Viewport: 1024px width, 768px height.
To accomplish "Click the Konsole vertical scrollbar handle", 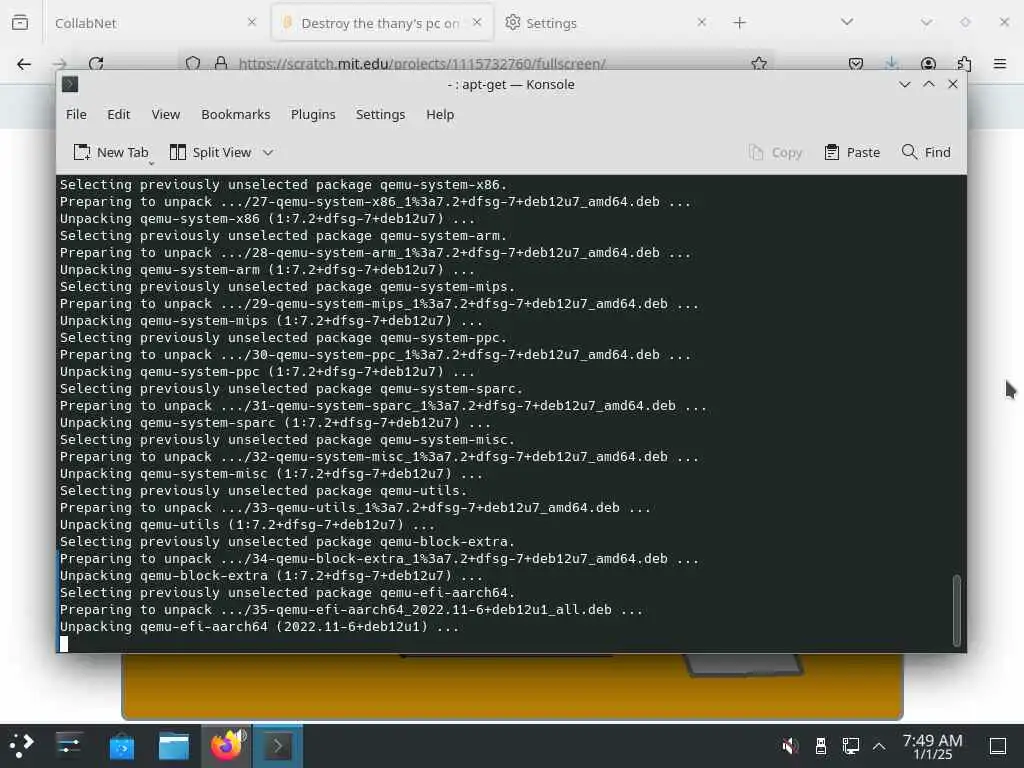I will (x=957, y=610).
